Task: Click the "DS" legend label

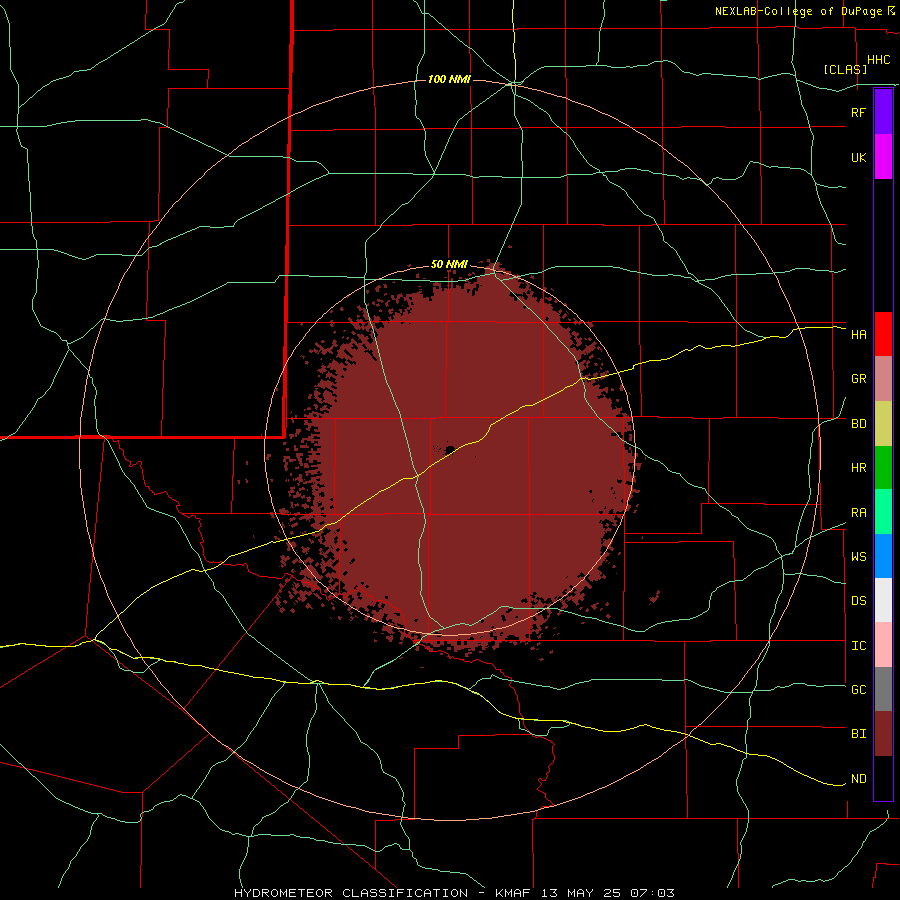Action: [x=858, y=601]
